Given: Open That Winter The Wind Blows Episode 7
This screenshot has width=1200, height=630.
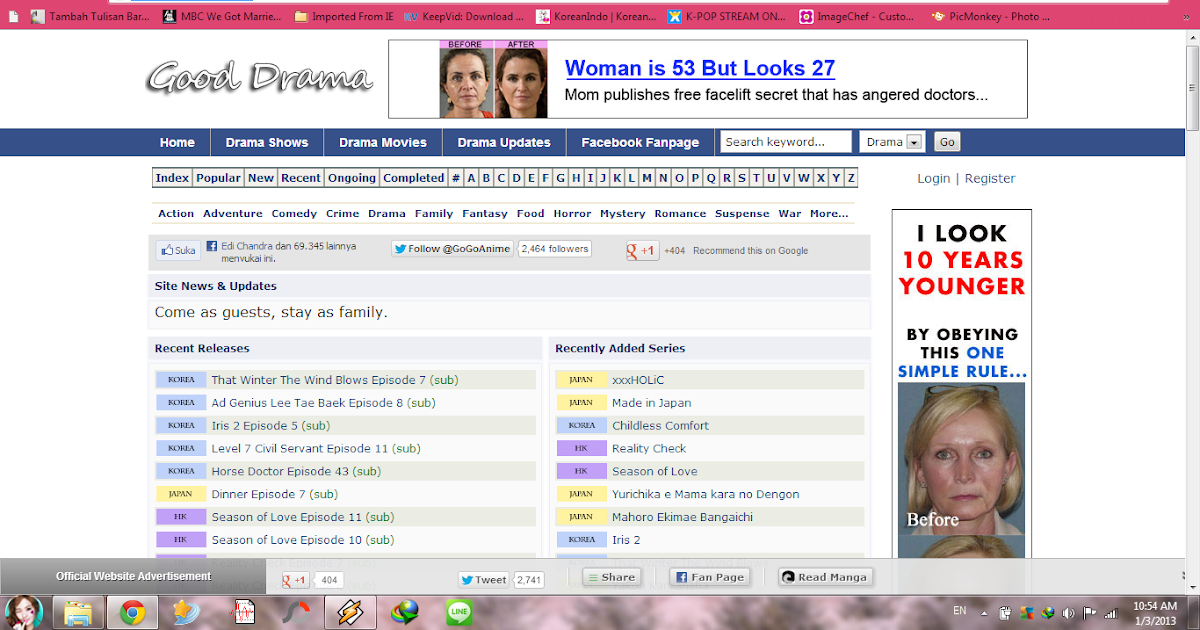Looking at the screenshot, I should 335,380.
